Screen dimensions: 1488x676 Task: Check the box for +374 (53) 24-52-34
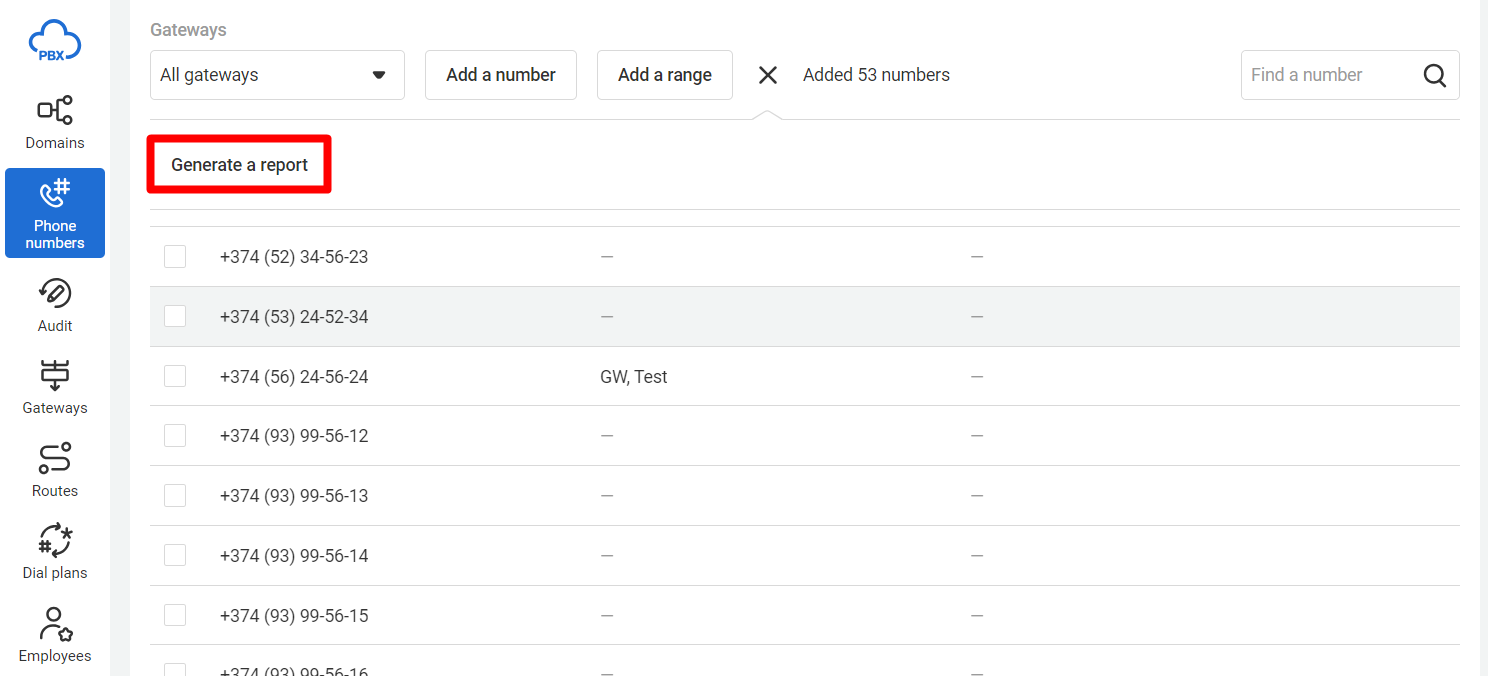175,316
